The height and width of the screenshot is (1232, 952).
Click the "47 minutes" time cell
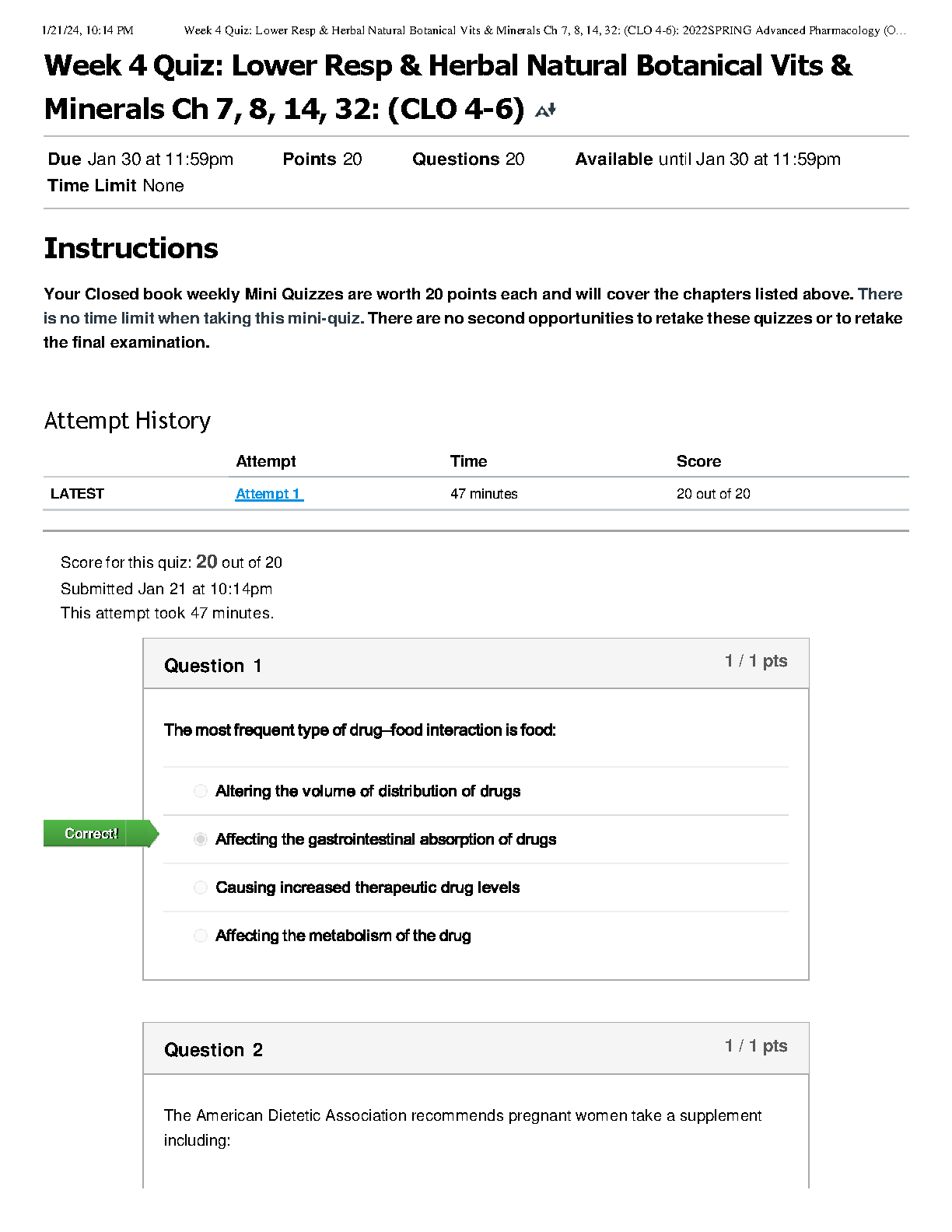pos(483,494)
